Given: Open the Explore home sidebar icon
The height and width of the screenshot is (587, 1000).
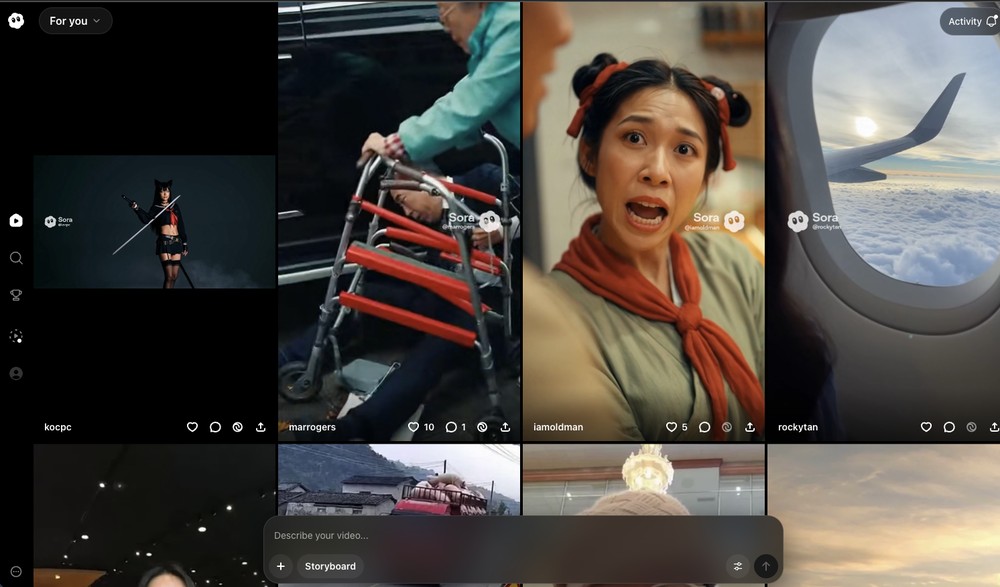Looking at the screenshot, I should pos(16,220).
